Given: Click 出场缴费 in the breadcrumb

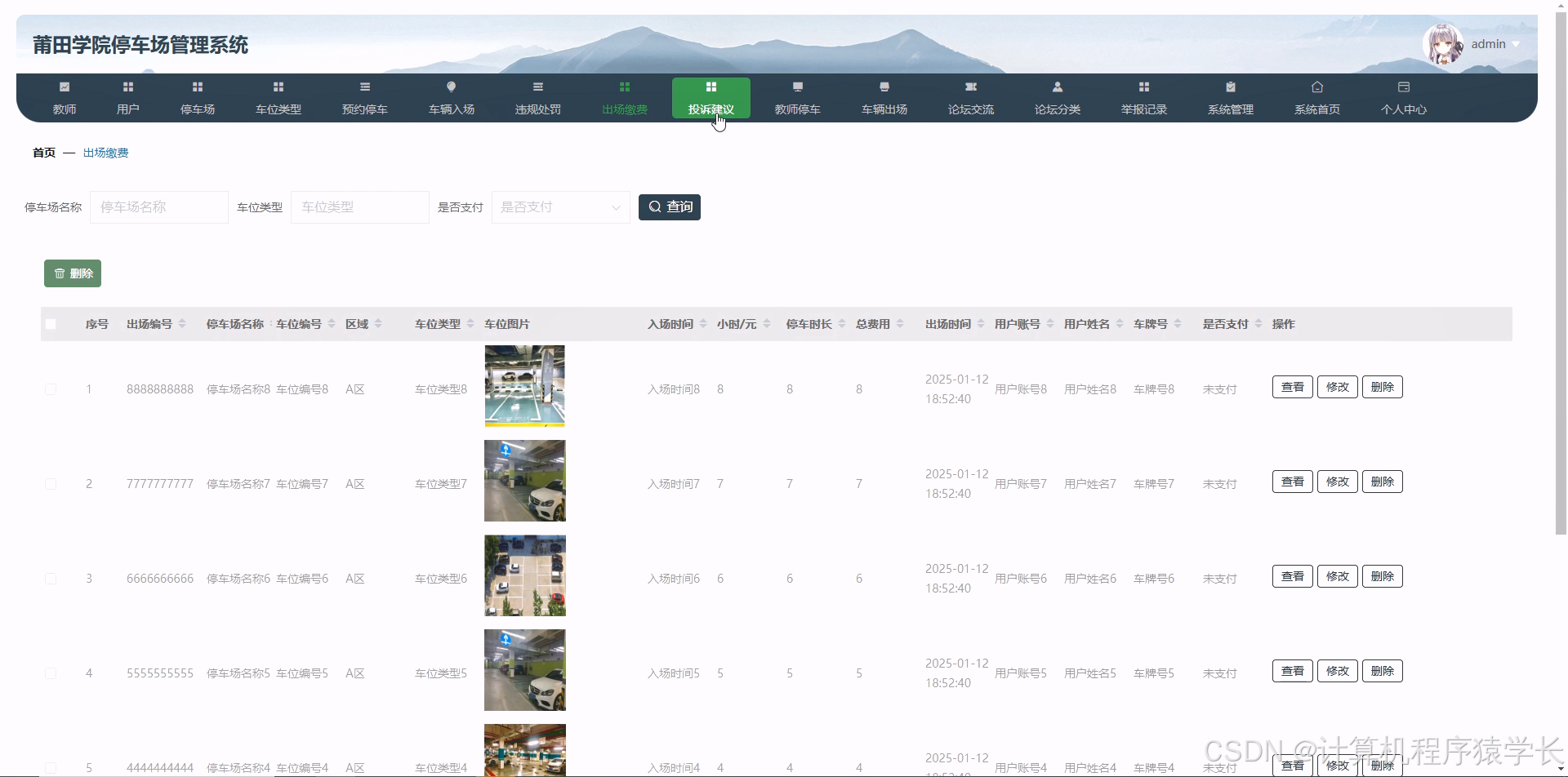Looking at the screenshot, I should pyautogui.click(x=106, y=153).
